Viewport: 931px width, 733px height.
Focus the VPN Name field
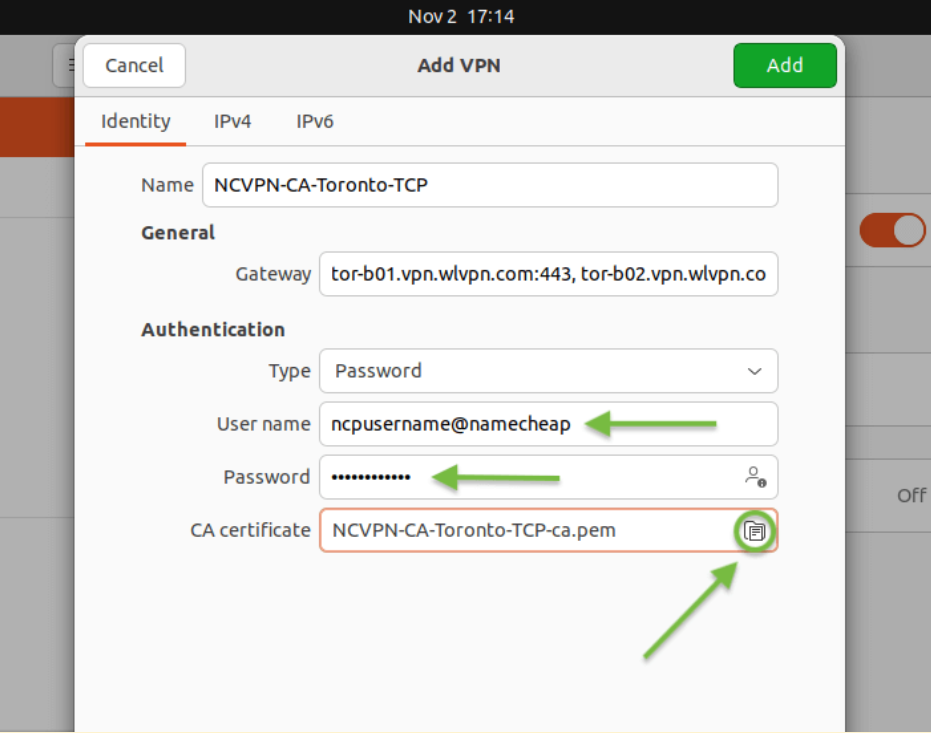490,185
